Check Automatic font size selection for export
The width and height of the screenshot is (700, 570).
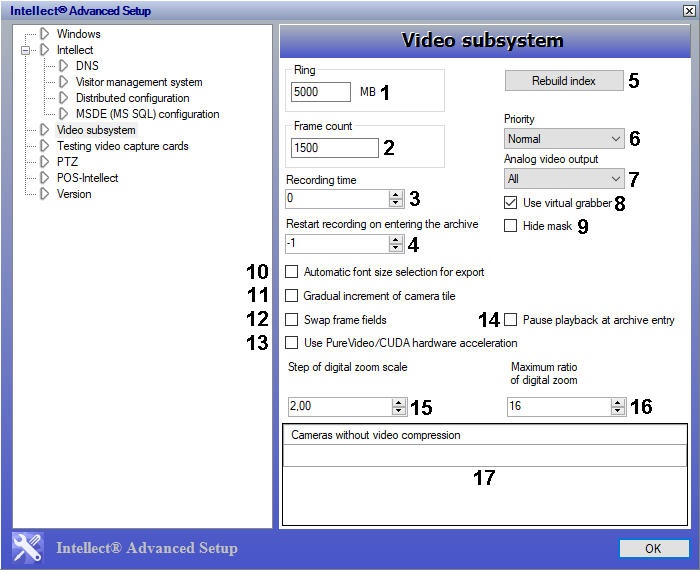(292, 272)
